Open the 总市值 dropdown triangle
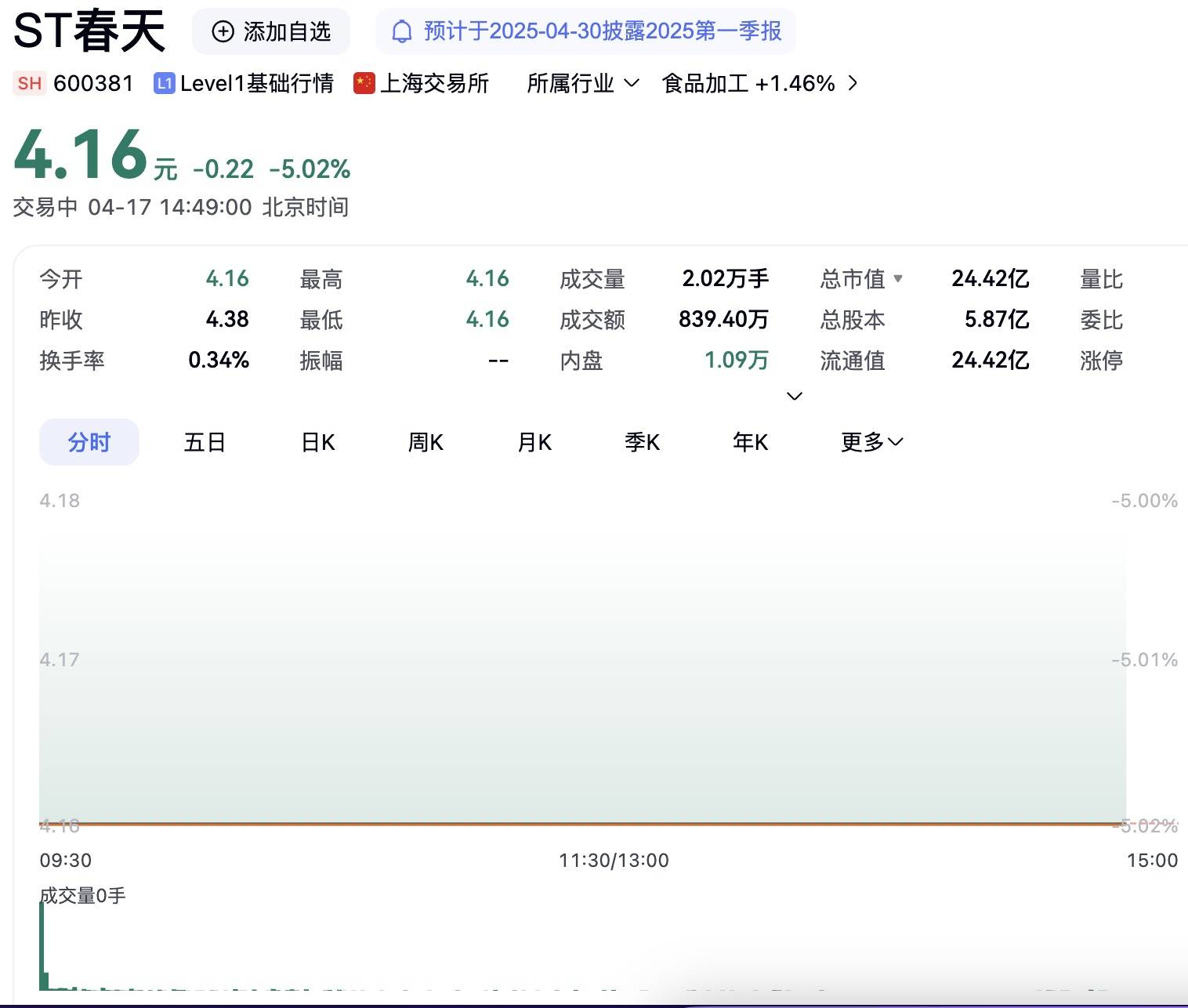This screenshot has height=1008, width=1188. 898,278
